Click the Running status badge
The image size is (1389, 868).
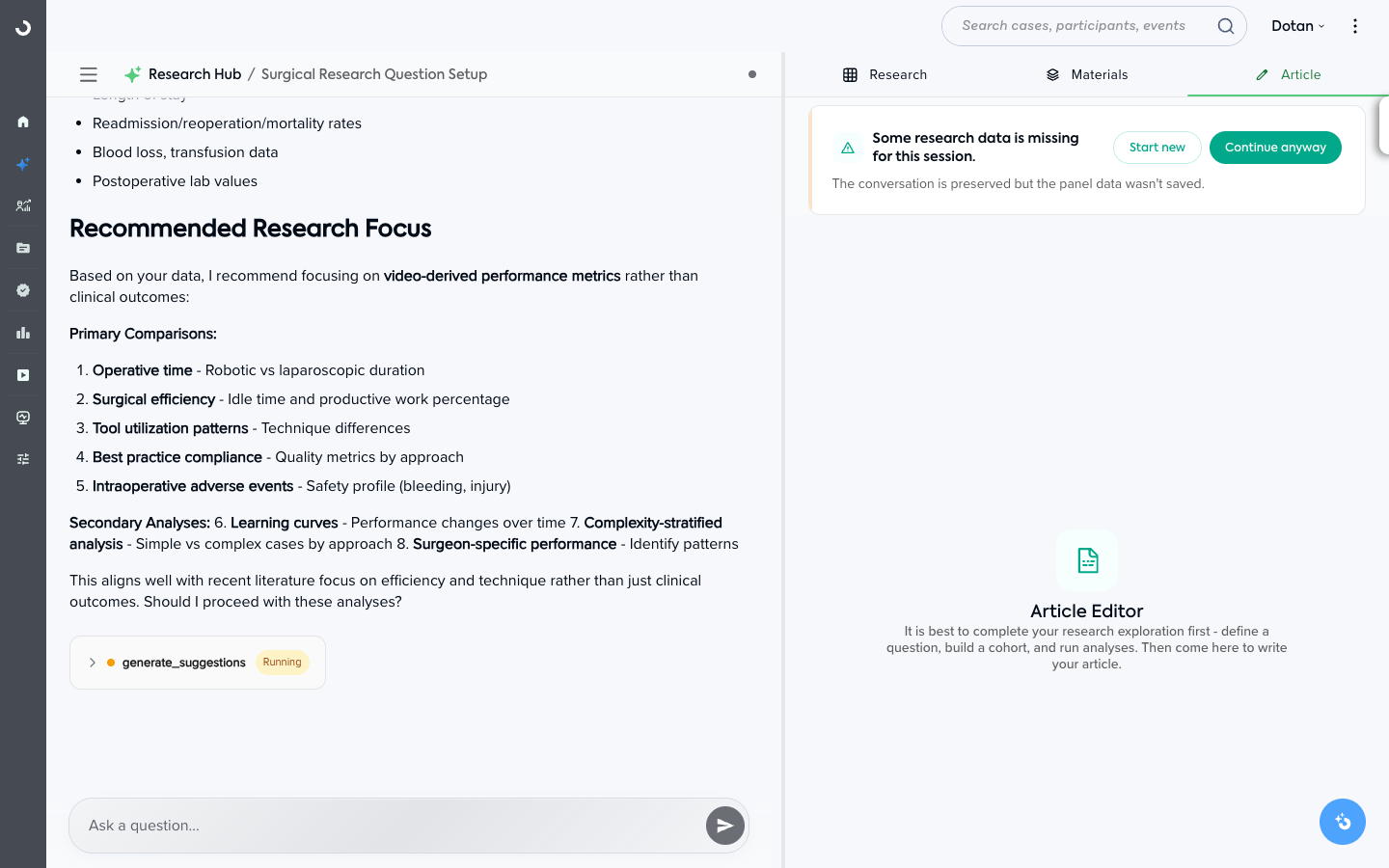283,663
